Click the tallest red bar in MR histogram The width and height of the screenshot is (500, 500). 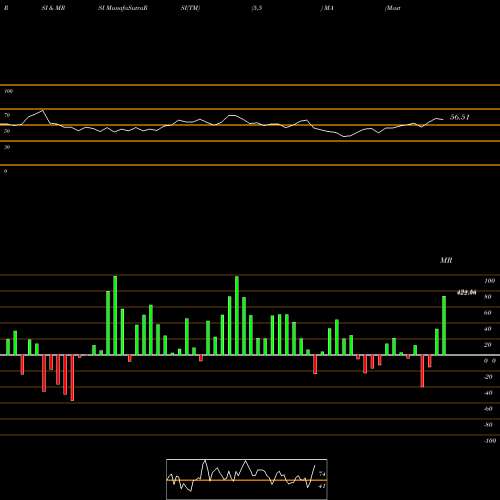point(72,378)
